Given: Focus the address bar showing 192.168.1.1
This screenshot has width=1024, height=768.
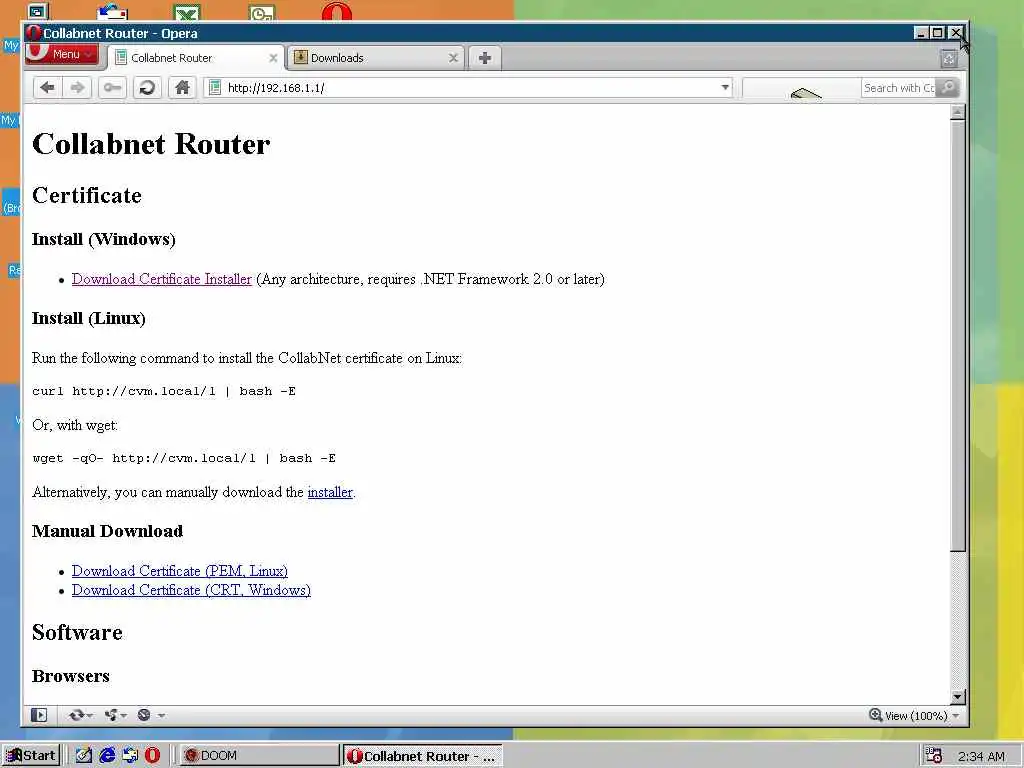Looking at the screenshot, I should [x=467, y=88].
